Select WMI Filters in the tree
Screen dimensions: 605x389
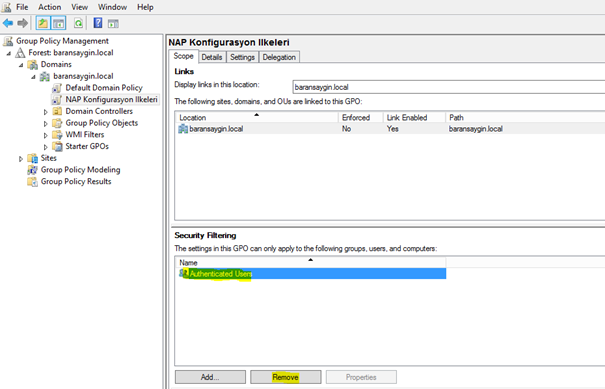point(84,135)
